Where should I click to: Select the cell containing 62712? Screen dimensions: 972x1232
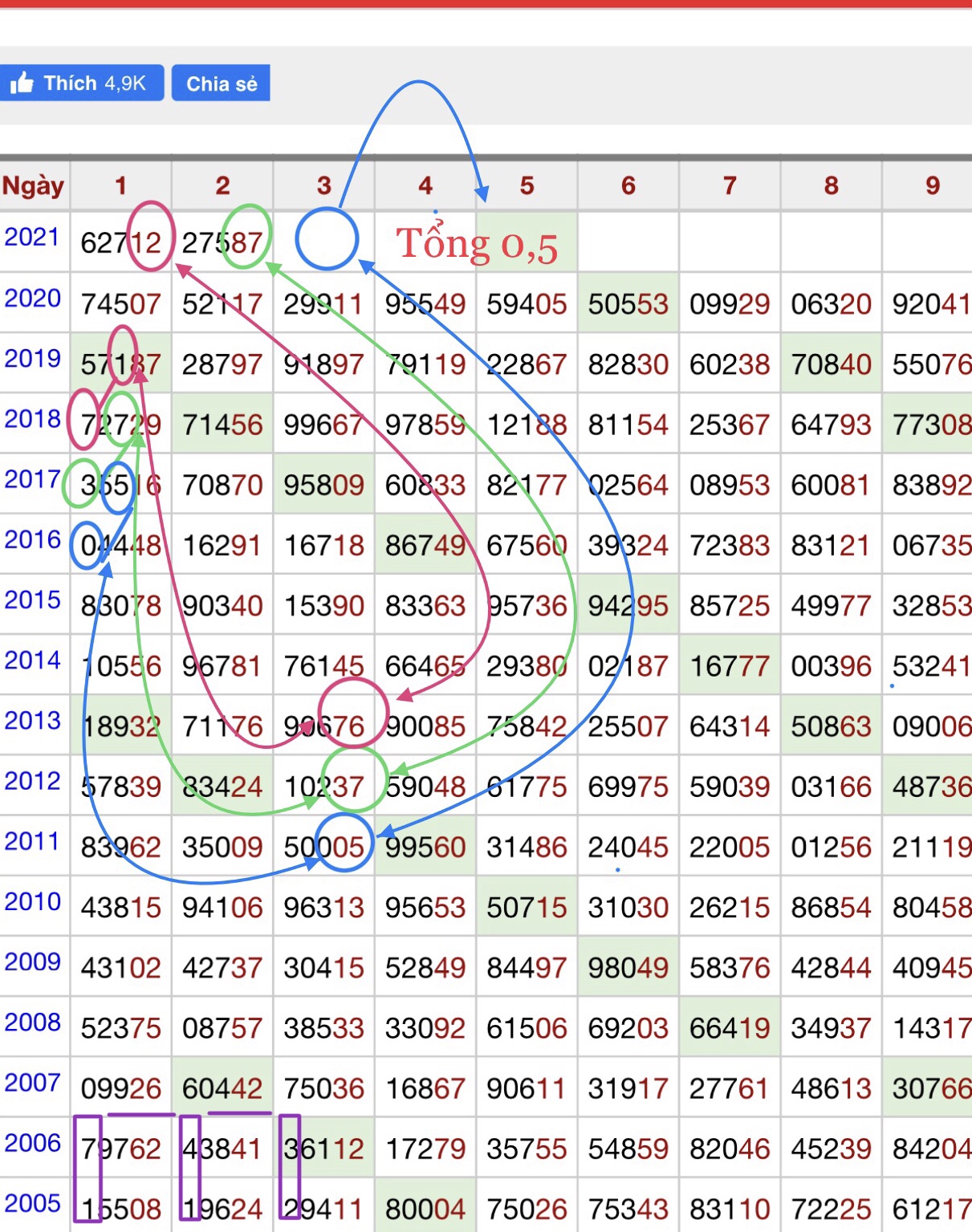(x=120, y=242)
